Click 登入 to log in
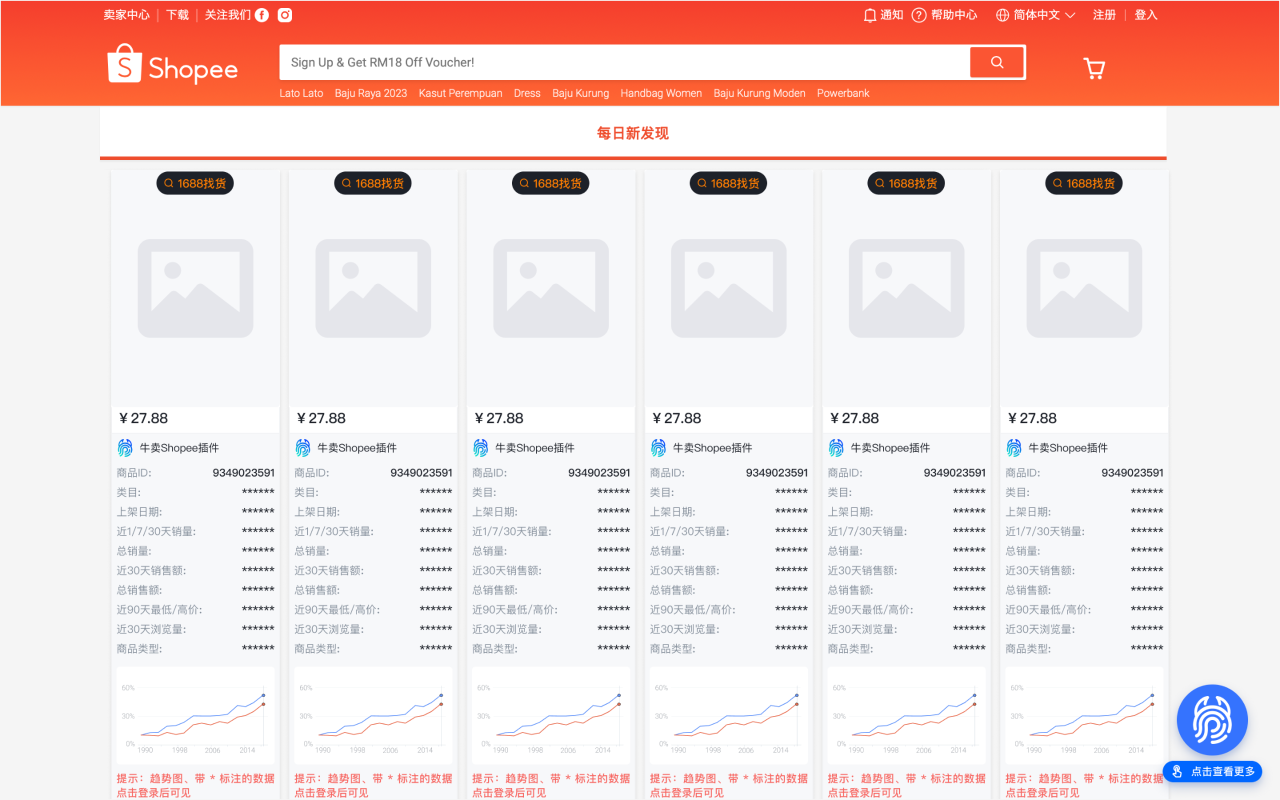 point(1146,15)
